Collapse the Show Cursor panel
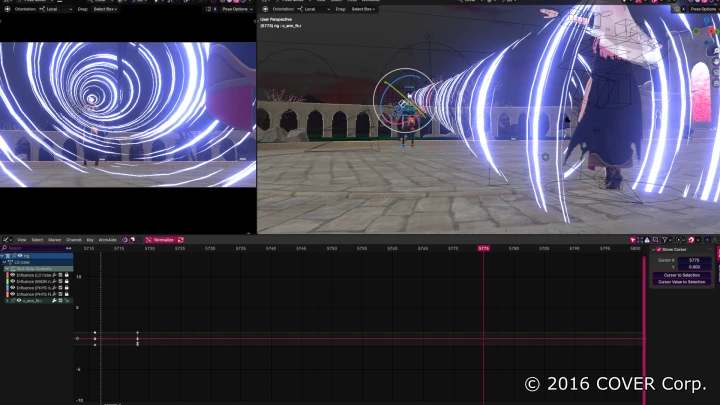Screen dimensions: 720x405 coord(653,250)
